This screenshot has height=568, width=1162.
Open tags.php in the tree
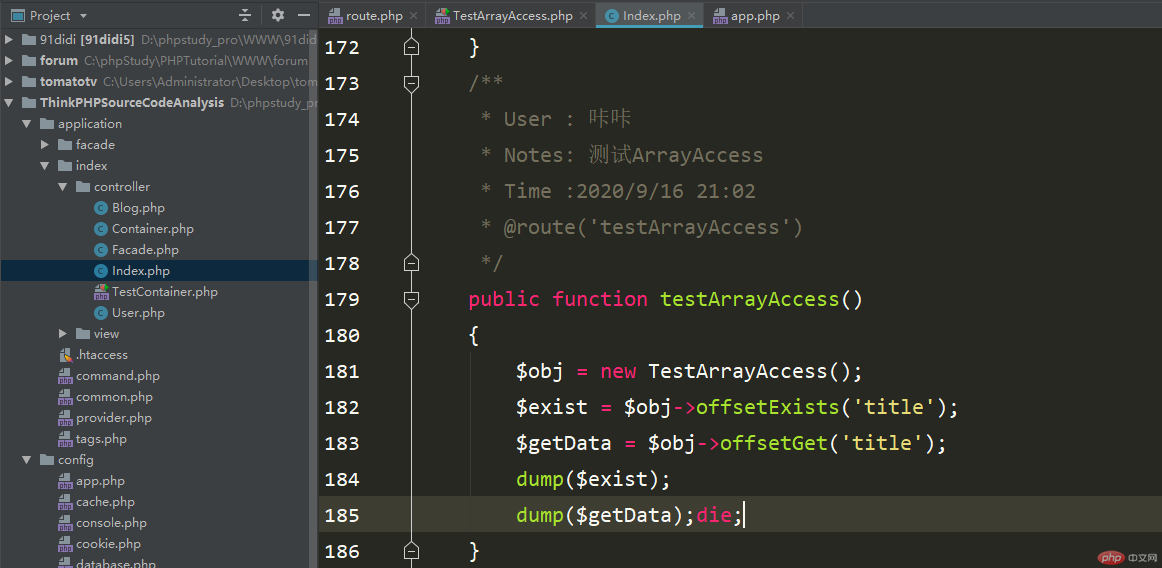coord(101,439)
